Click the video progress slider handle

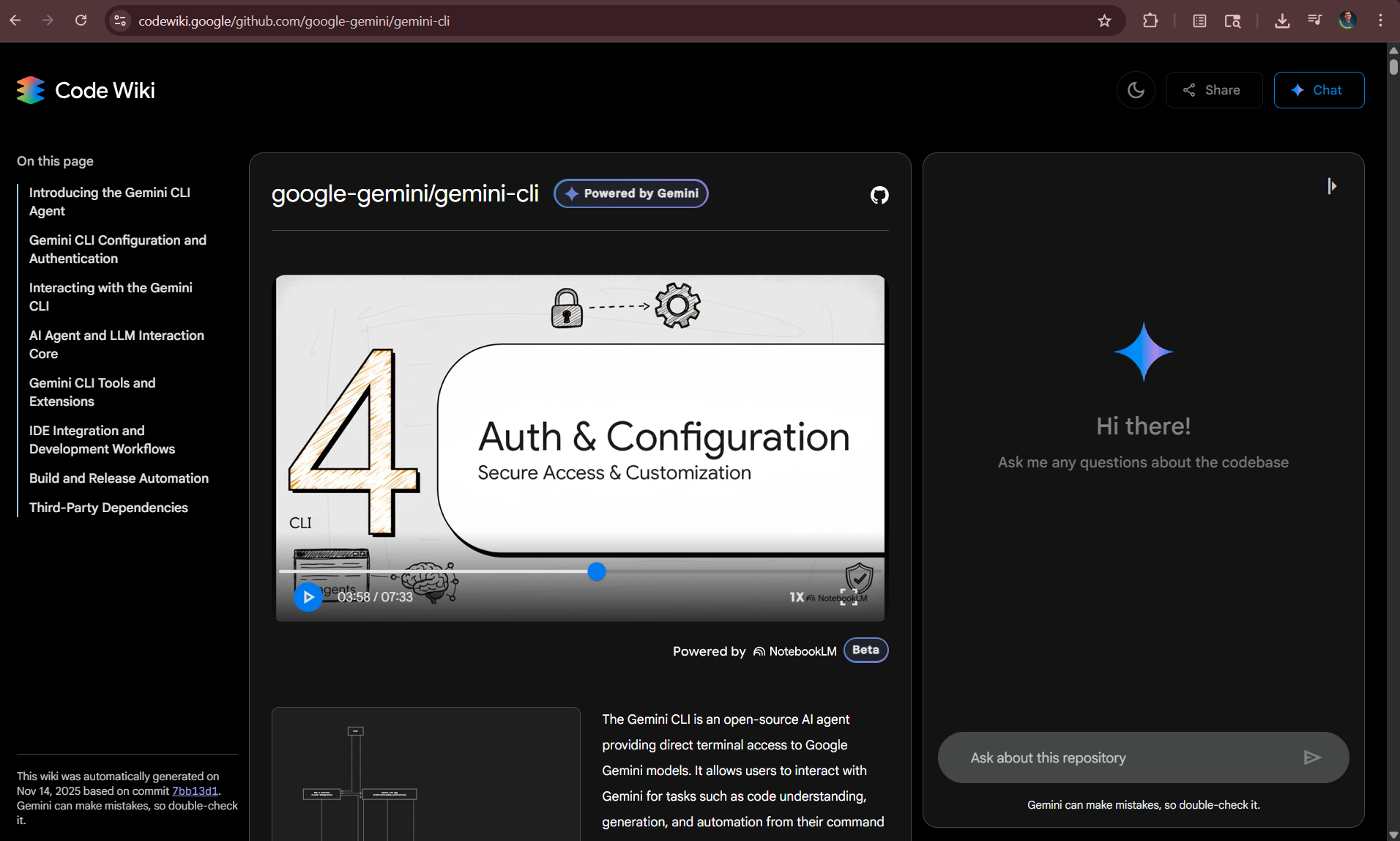click(x=597, y=571)
